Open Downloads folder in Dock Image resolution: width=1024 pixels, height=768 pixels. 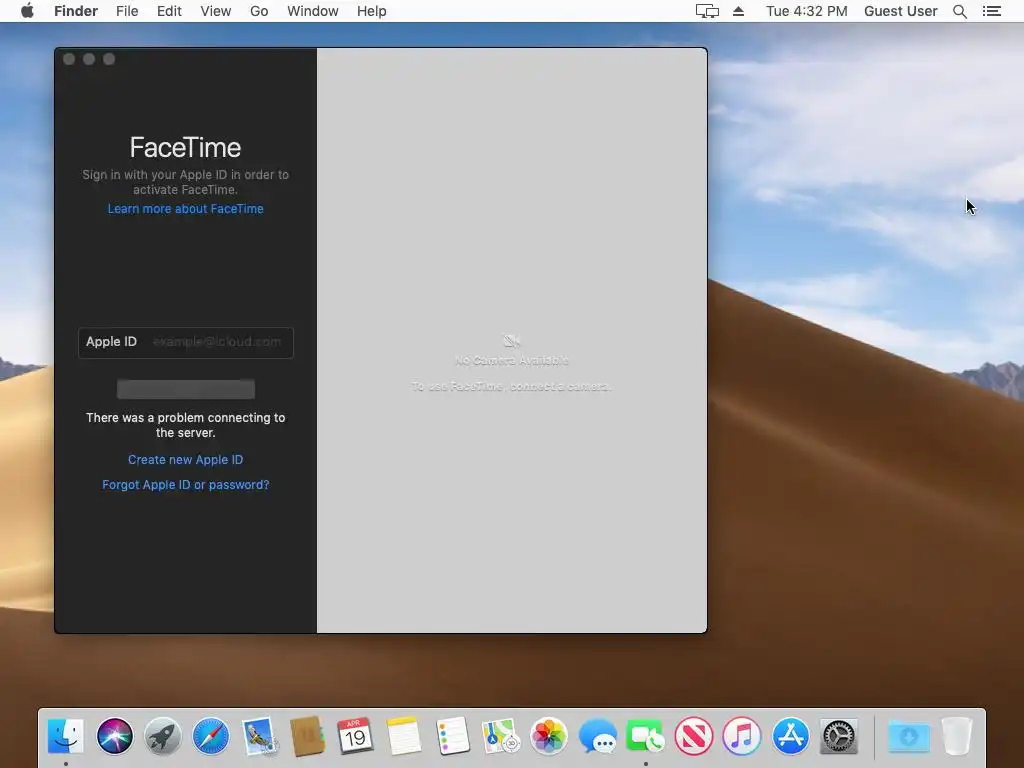point(908,736)
